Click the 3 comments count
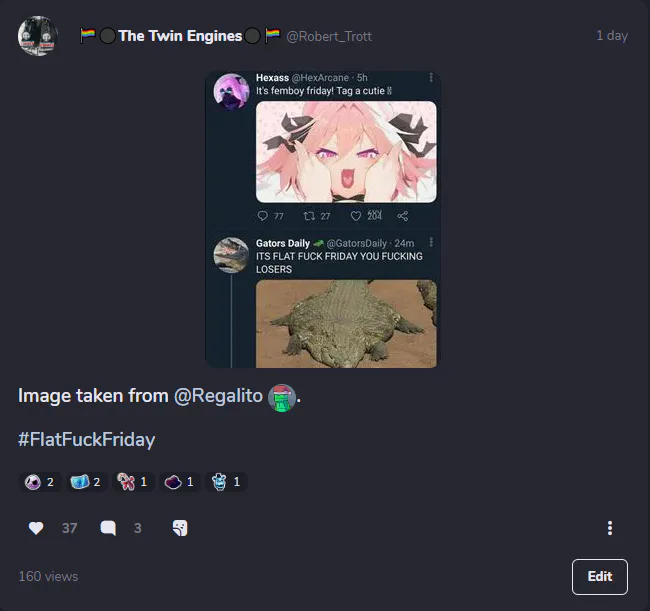 [x=138, y=528]
